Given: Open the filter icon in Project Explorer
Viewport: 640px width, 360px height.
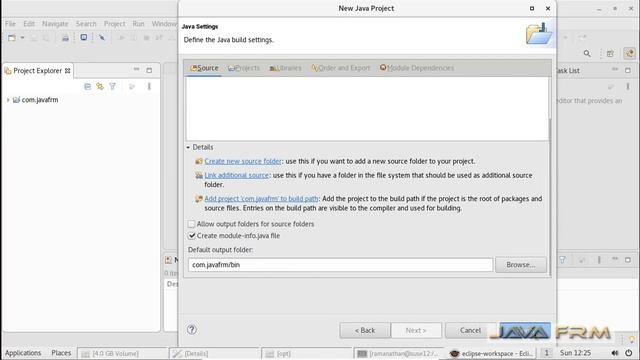Looking at the screenshot, I should 112,87.
